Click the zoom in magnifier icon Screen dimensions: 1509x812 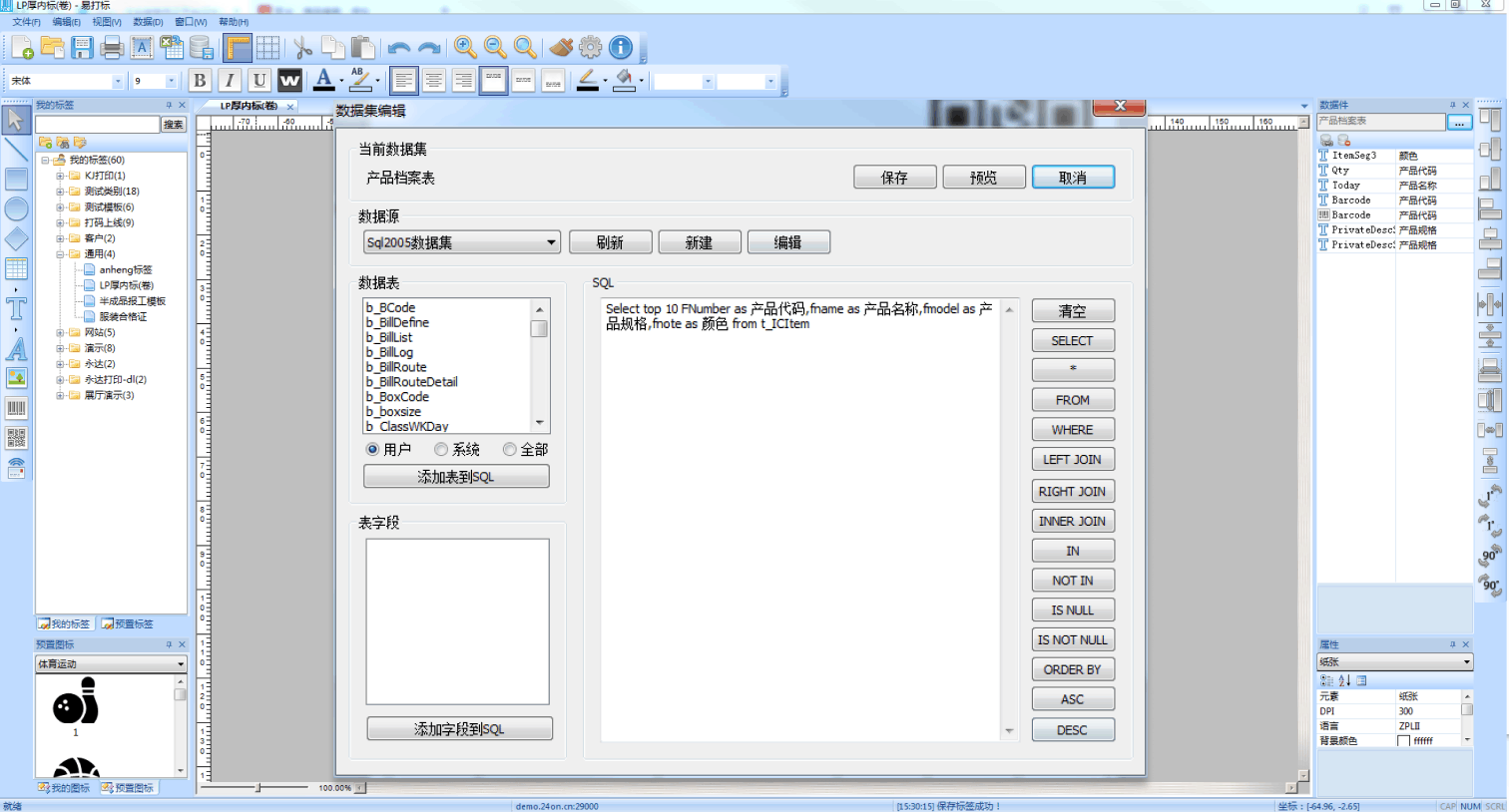[465, 47]
